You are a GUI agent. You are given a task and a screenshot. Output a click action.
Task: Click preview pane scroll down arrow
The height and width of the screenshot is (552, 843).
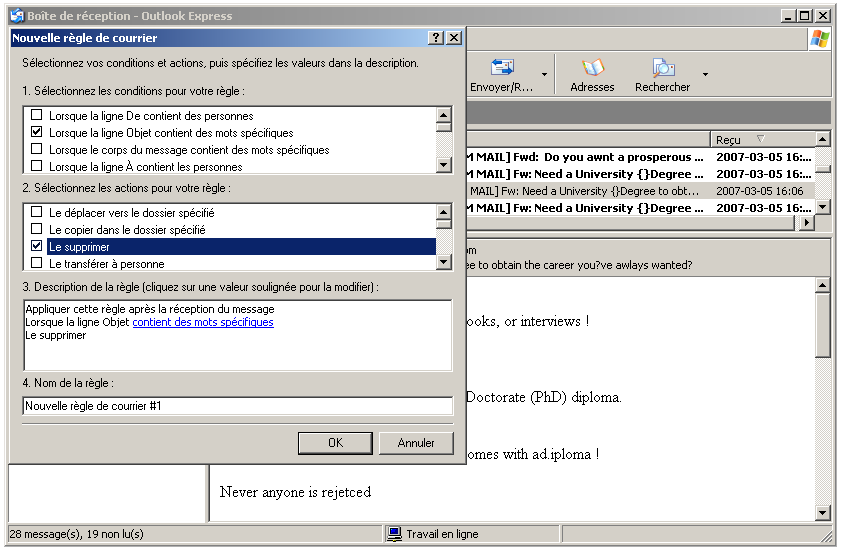pyautogui.click(x=823, y=513)
